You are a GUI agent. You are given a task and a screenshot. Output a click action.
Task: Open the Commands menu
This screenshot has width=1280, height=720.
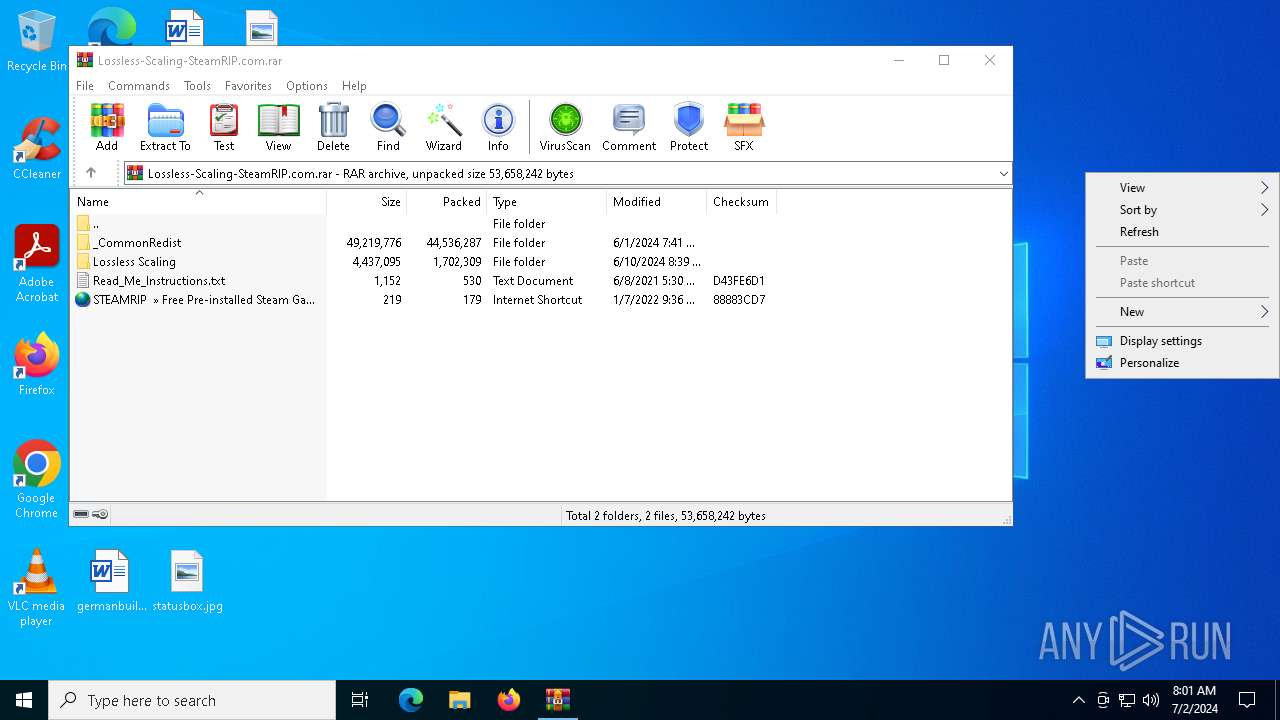pyautogui.click(x=139, y=86)
